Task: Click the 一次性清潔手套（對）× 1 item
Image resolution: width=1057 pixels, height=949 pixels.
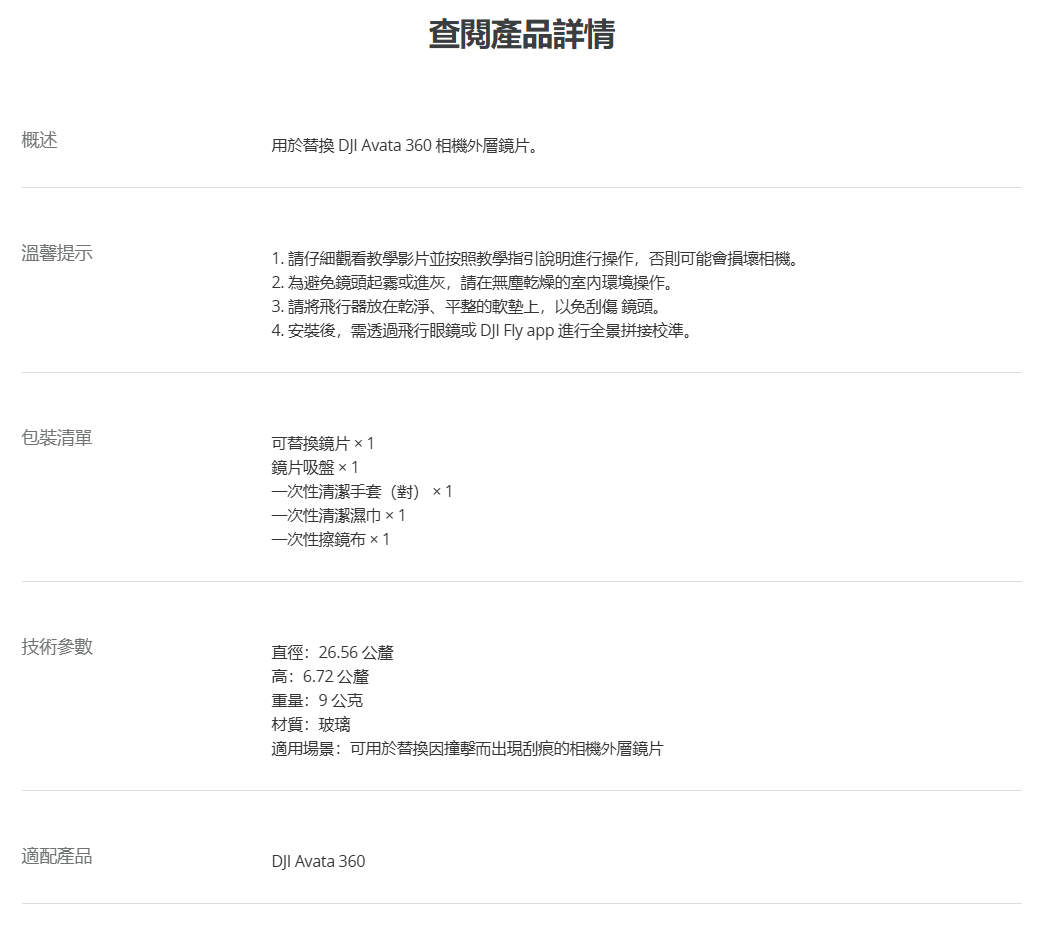Action: (x=362, y=492)
